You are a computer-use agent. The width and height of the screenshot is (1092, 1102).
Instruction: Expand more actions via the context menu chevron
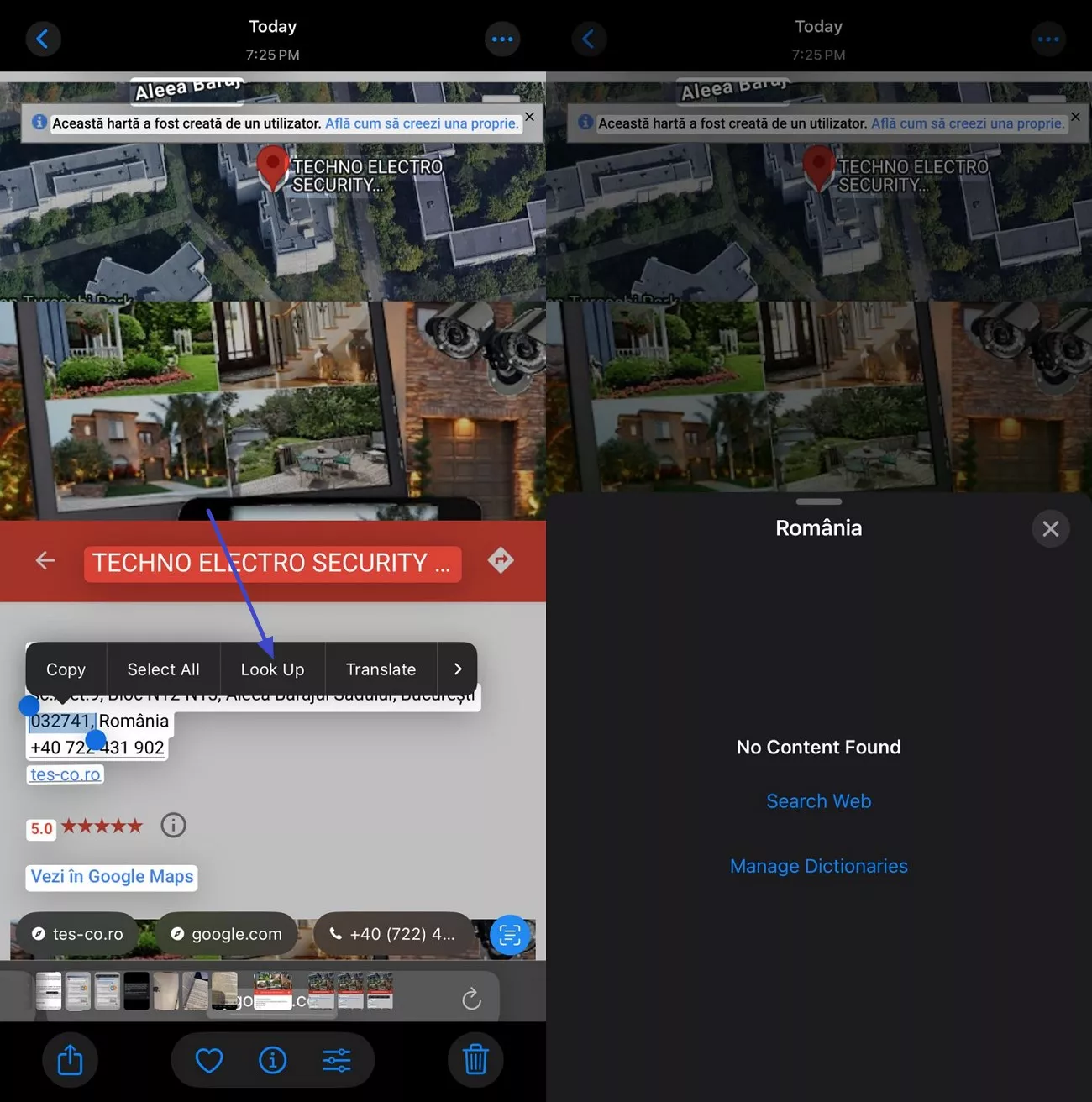[x=457, y=669]
